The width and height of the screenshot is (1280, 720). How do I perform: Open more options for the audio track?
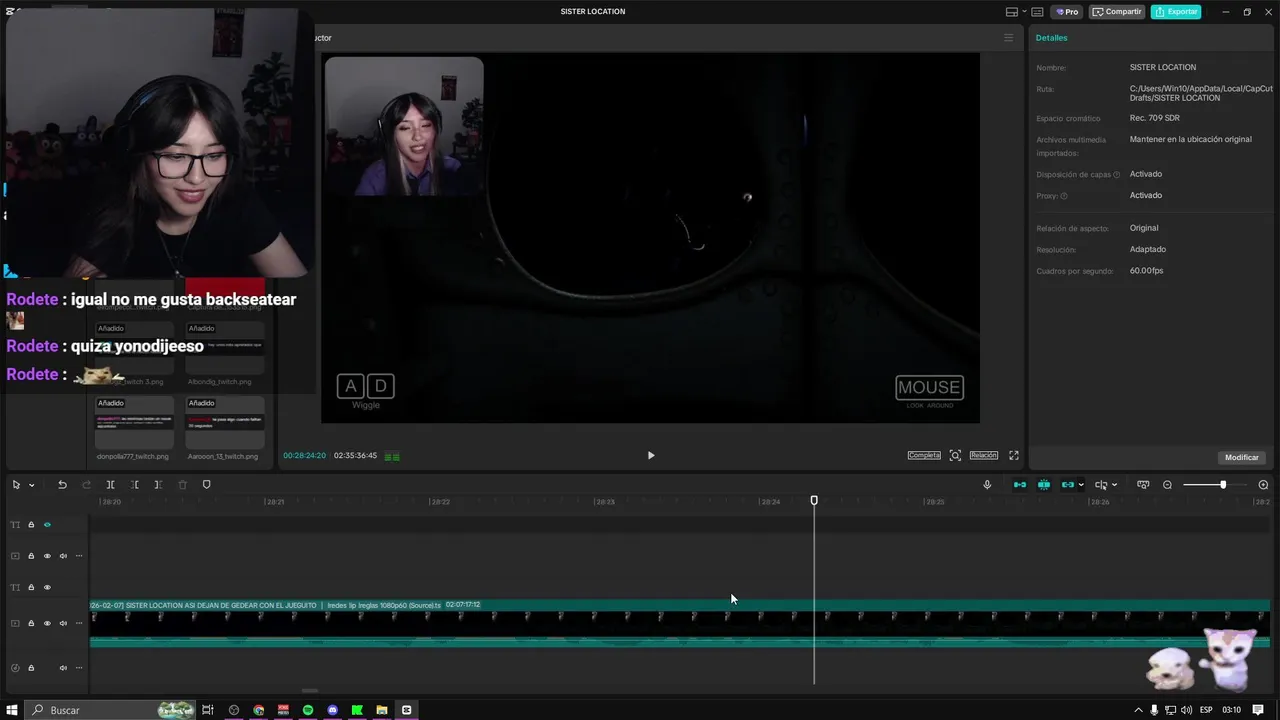coord(79,668)
